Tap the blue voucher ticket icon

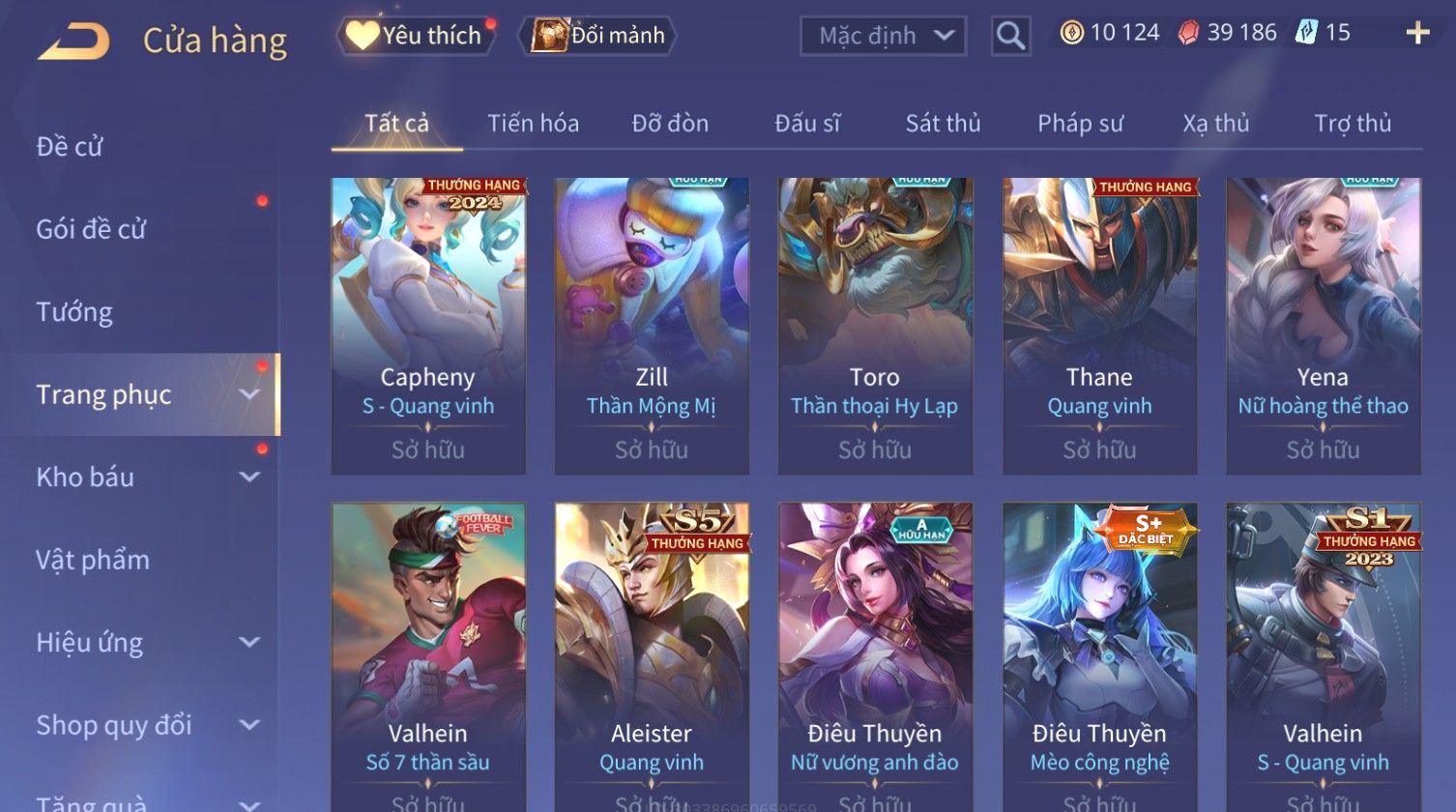(1307, 33)
